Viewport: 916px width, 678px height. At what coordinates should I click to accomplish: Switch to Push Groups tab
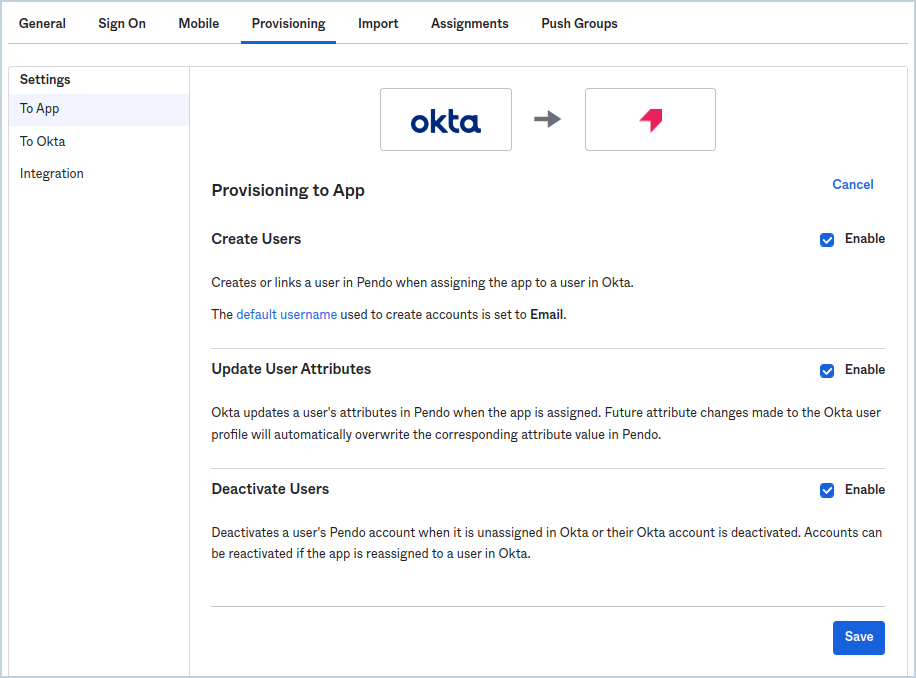click(x=579, y=23)
